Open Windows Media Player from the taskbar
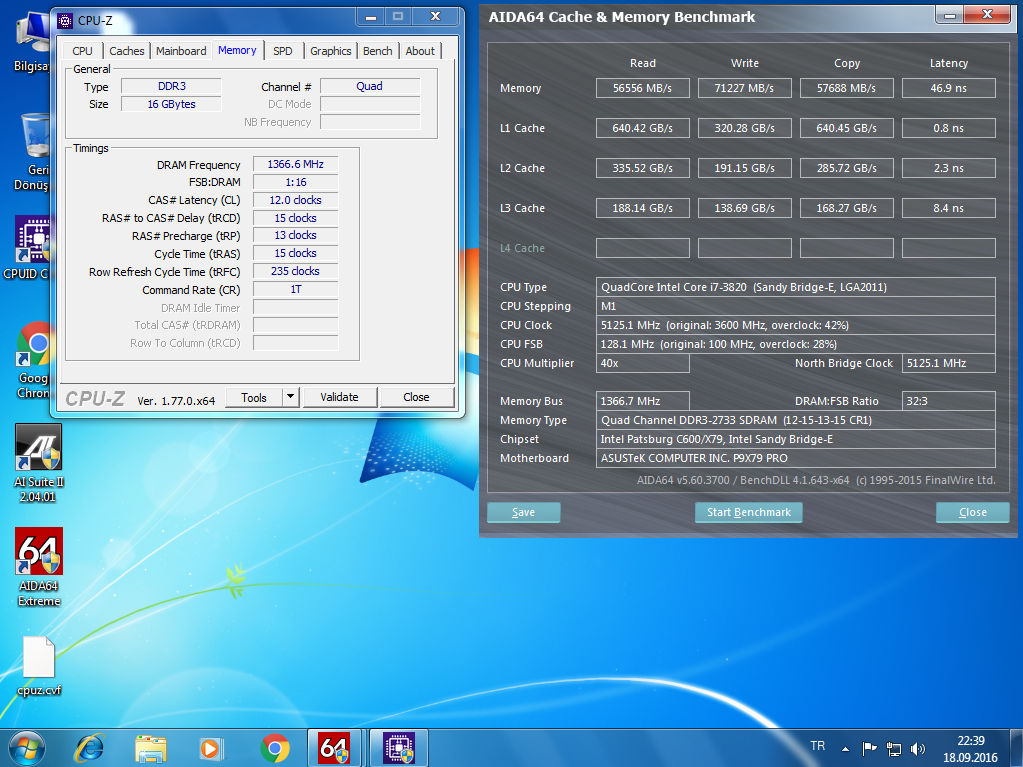Image resolution: width=1023 pixels, height=767 pixels. [x=211, y=748]
